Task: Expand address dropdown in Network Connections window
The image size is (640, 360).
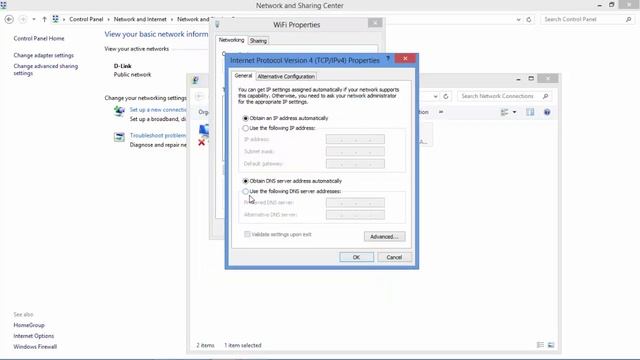Action: (436, 96)
